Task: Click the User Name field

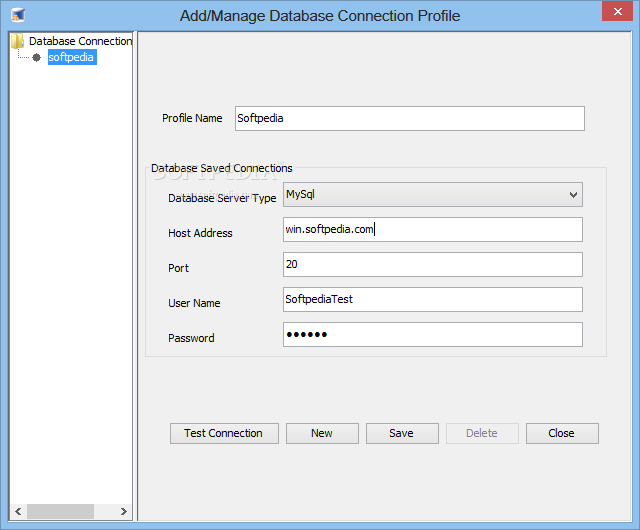Action: coord(432,300)
